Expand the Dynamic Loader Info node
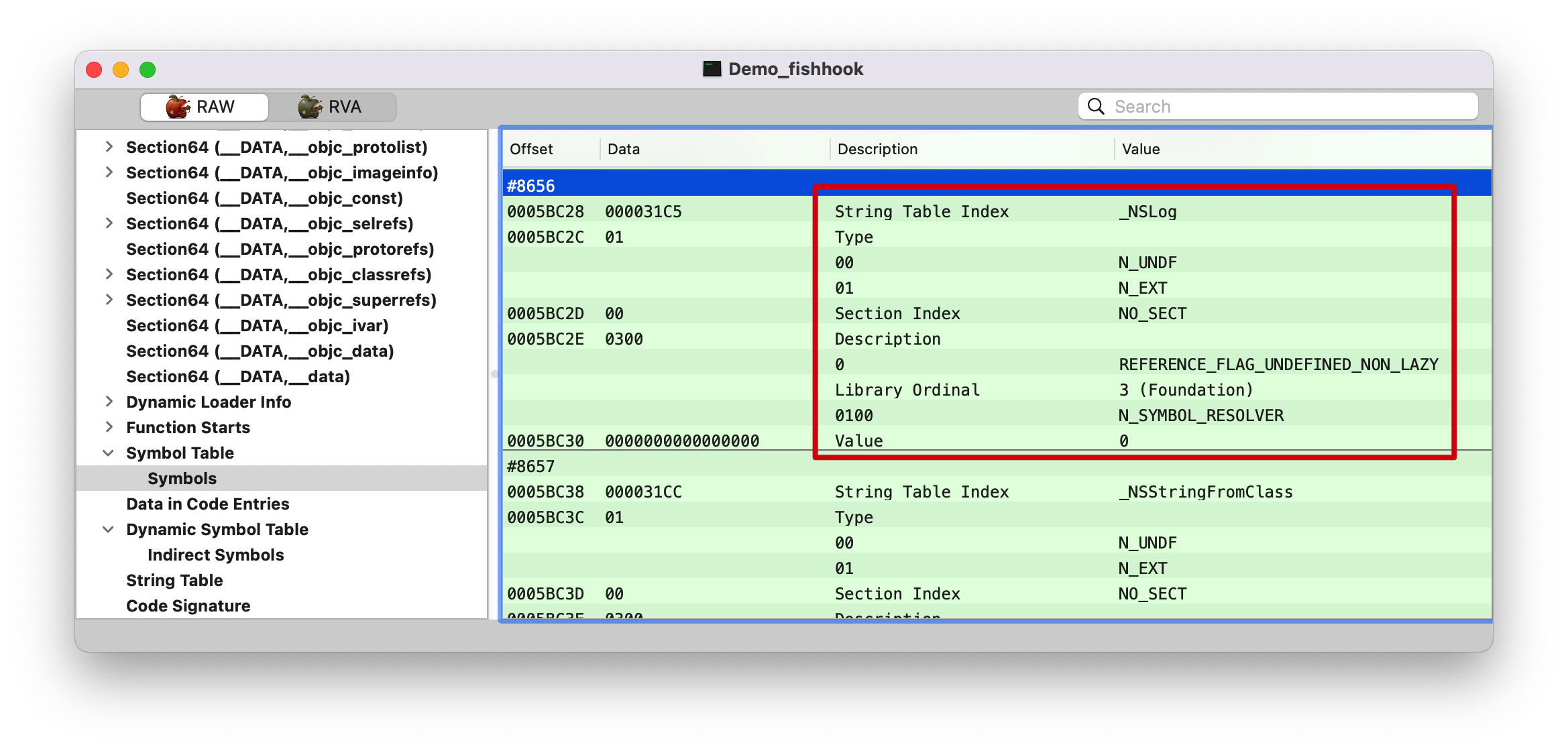This screenshot has width=1568, height=751. (109, 402)
